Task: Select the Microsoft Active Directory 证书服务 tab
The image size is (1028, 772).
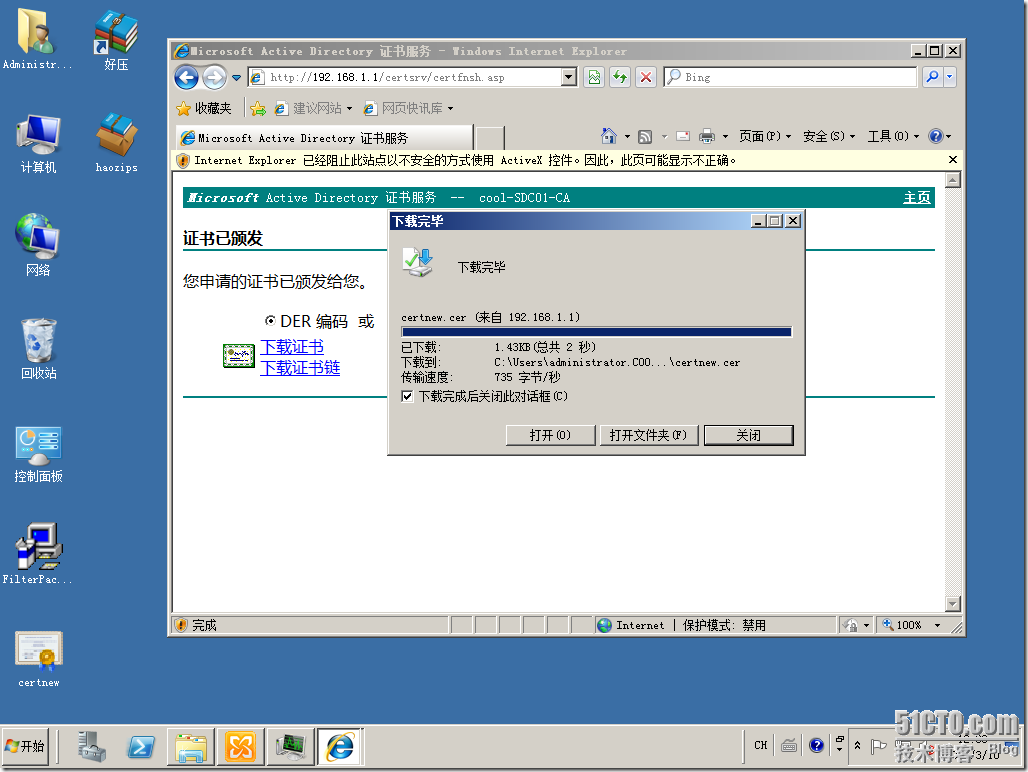Action: [320, 137]
